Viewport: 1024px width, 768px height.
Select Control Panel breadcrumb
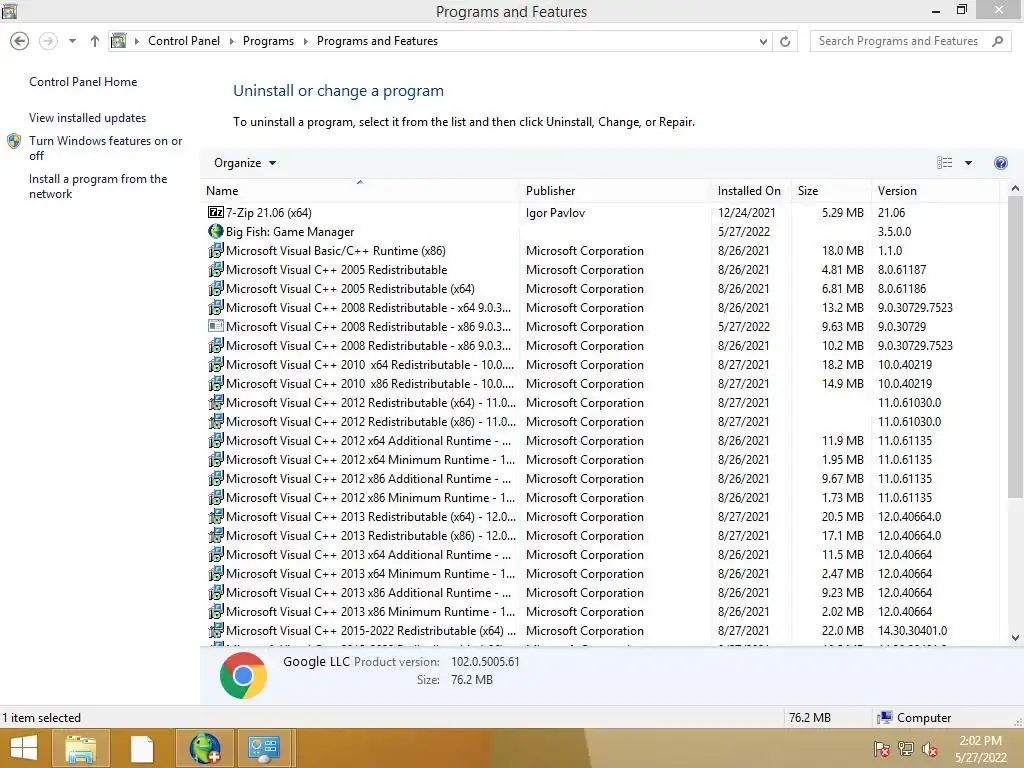184,40
